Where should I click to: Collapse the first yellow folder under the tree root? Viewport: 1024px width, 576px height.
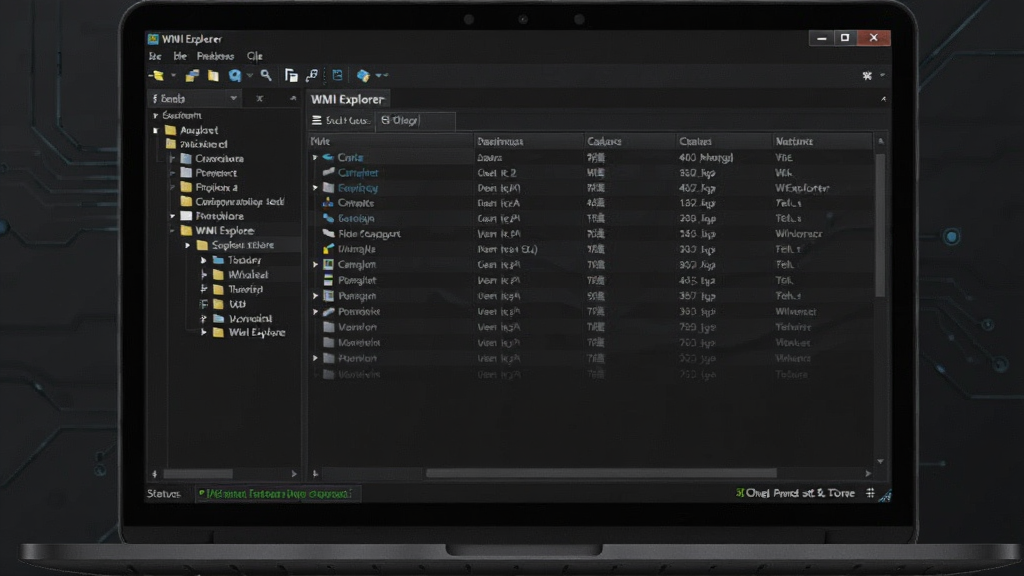[x=155, y=131]
